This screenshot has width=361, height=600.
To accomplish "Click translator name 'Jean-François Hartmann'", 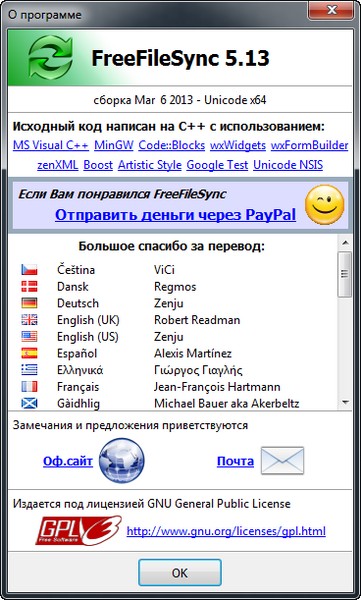I will 217,386.
